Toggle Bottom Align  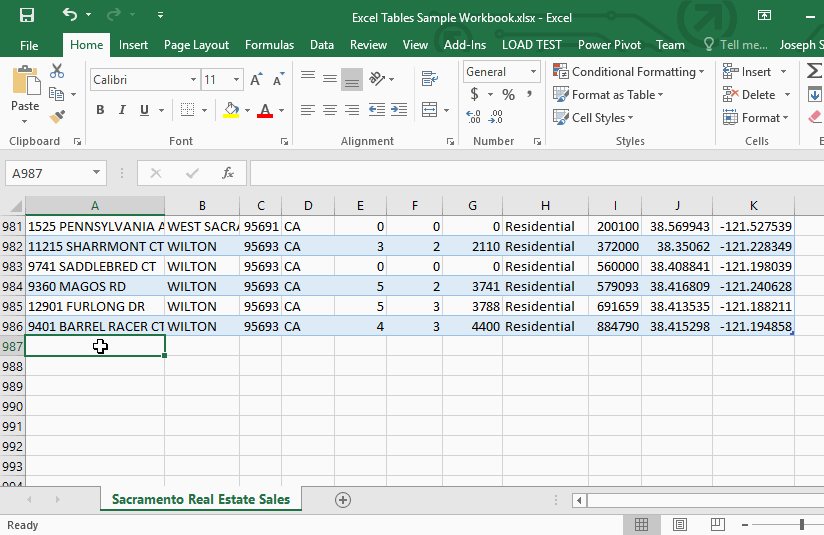[352, 79]
